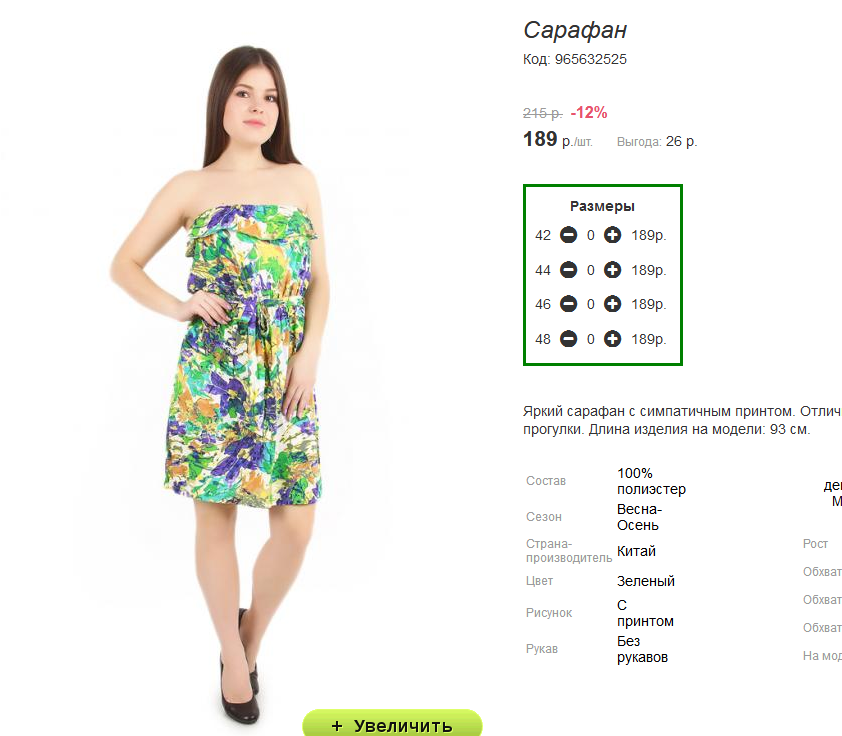This screenshot has width=842, height=736.
Task: Decrease quantity for size 42
Action: [569, 235]
